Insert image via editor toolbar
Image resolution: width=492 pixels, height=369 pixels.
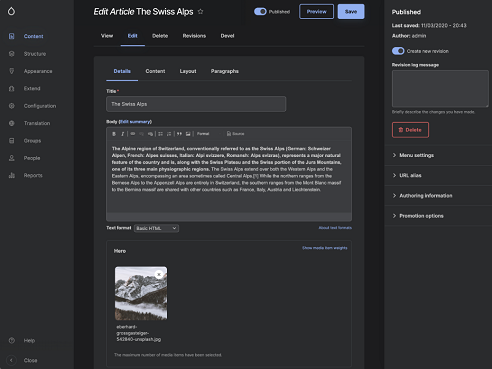click(x=188, y=134)
